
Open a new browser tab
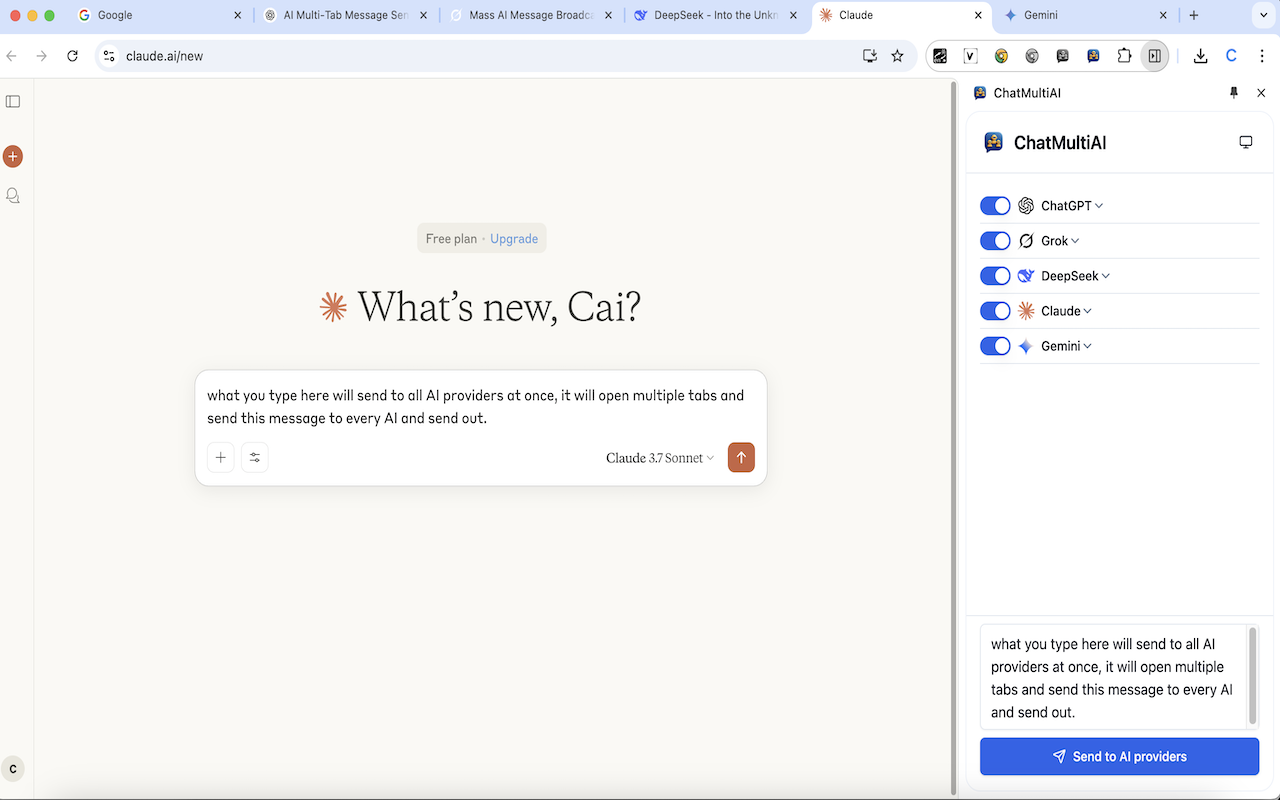point(1194,16)
